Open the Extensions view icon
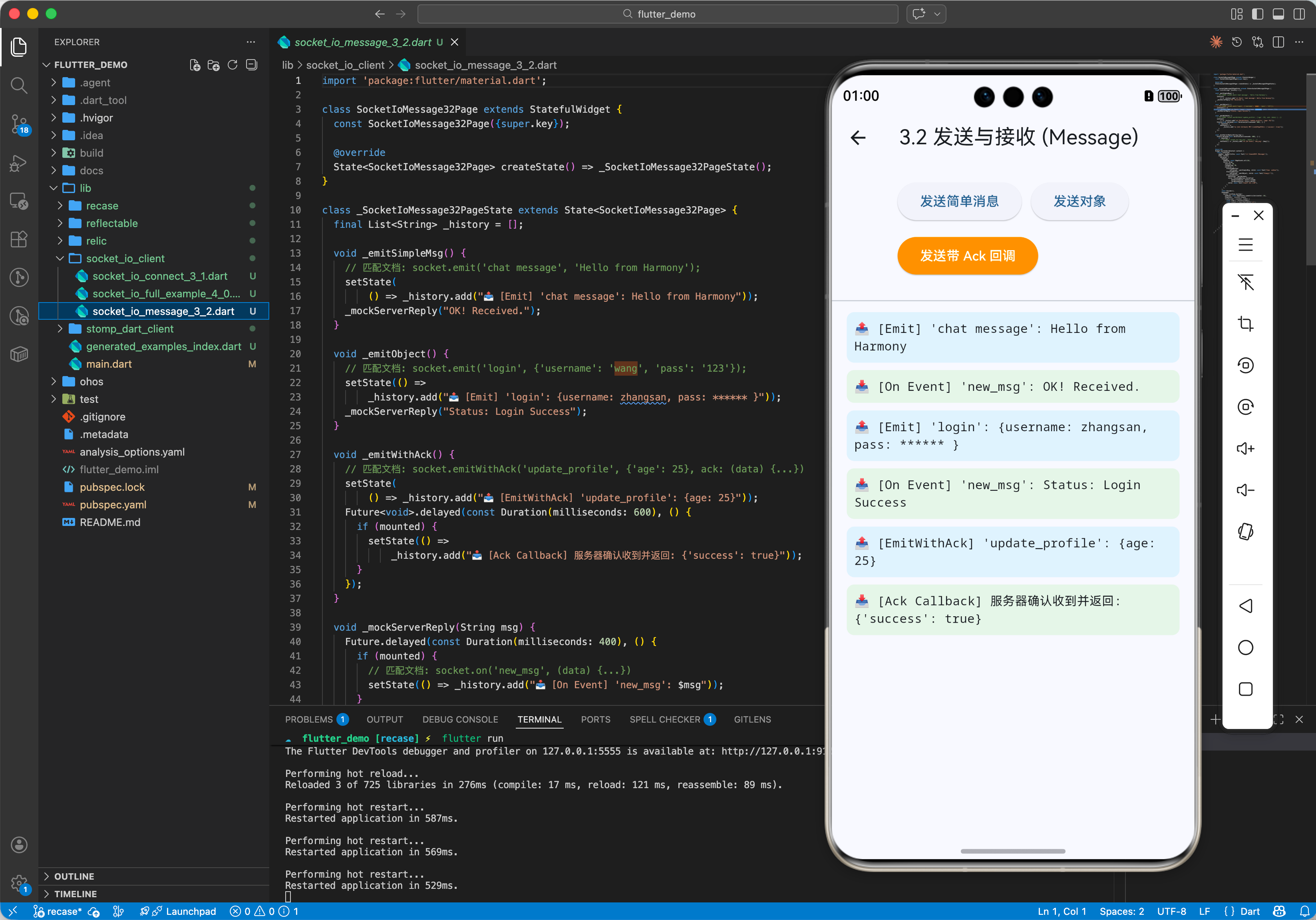Screen dimensions: 1316x920 [x=19, y=239]
